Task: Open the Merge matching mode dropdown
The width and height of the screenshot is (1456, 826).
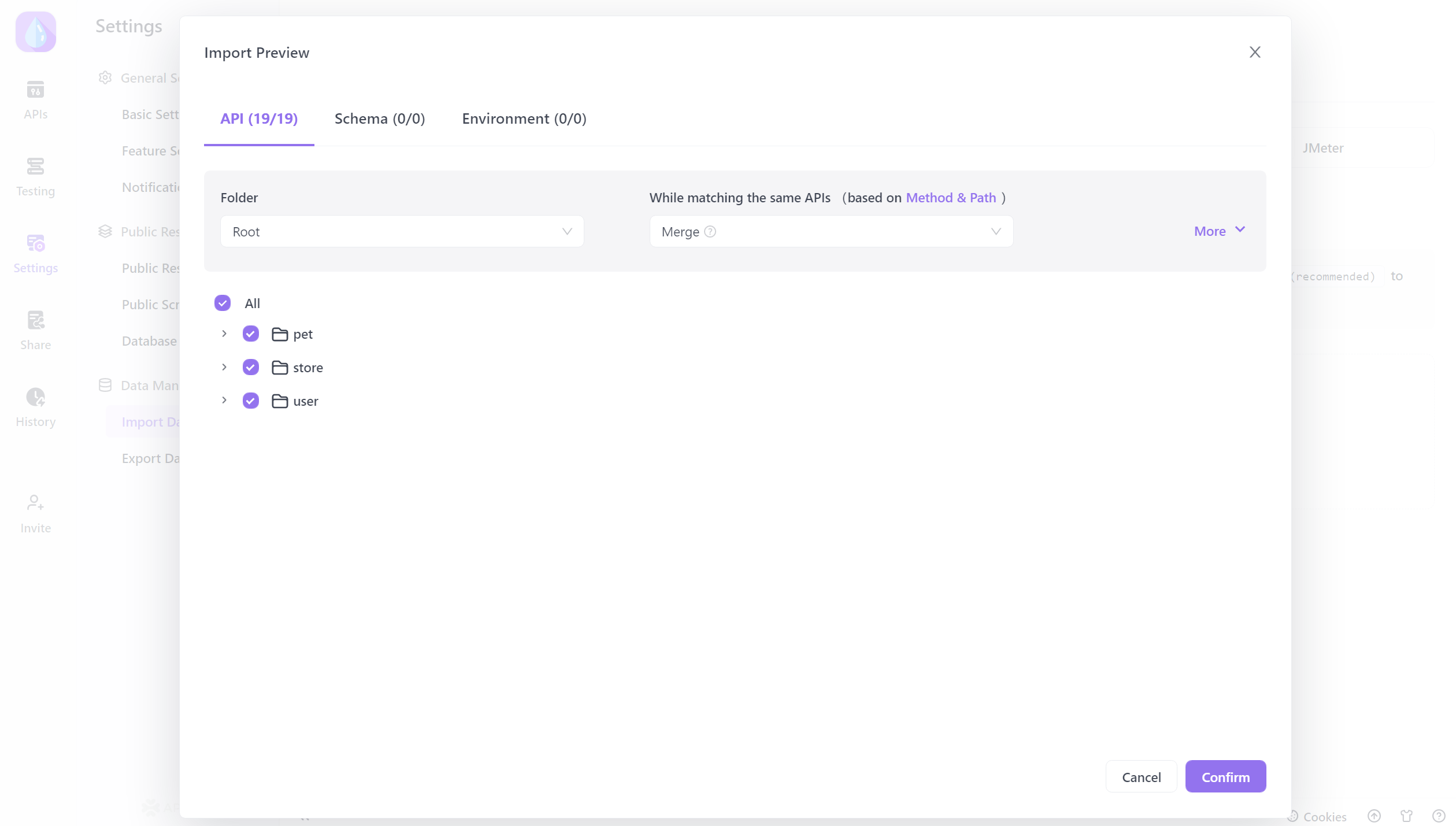Action: [831, 231]
